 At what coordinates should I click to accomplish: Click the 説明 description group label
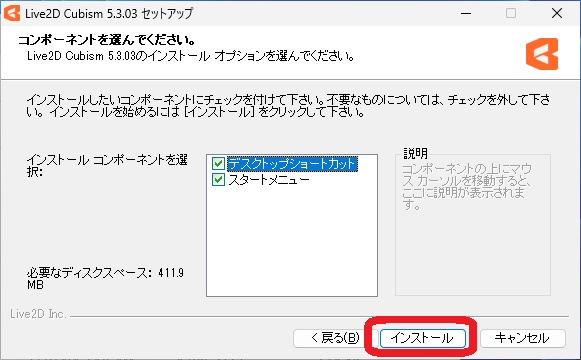pos(416,153)
